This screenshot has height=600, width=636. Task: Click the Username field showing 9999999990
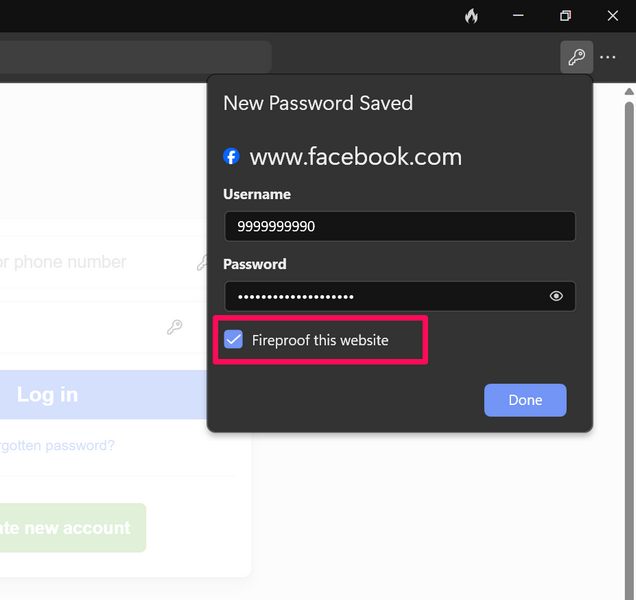pyautogui.click(x=399, y=226)
